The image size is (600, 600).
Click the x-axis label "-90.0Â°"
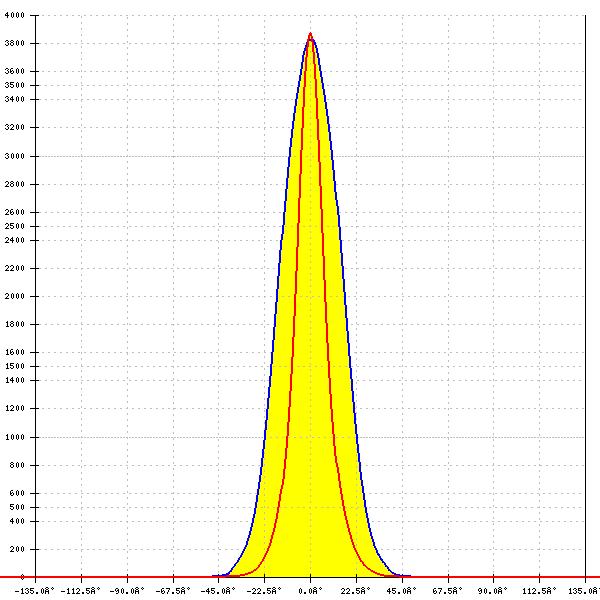coord(127,591)
